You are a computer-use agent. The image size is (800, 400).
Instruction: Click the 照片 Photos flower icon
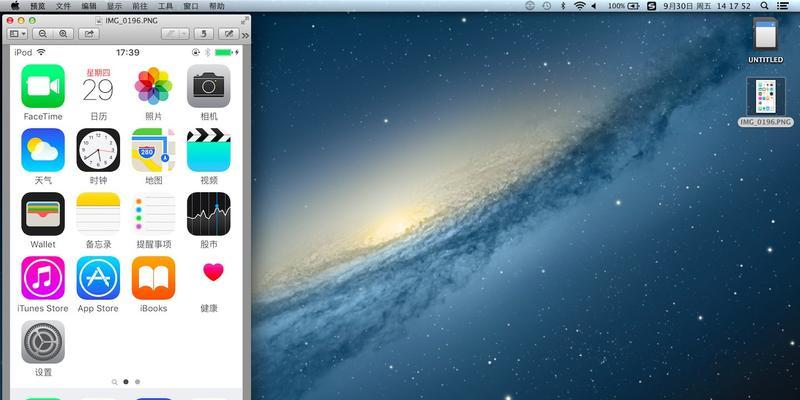[x=153, y=86]
